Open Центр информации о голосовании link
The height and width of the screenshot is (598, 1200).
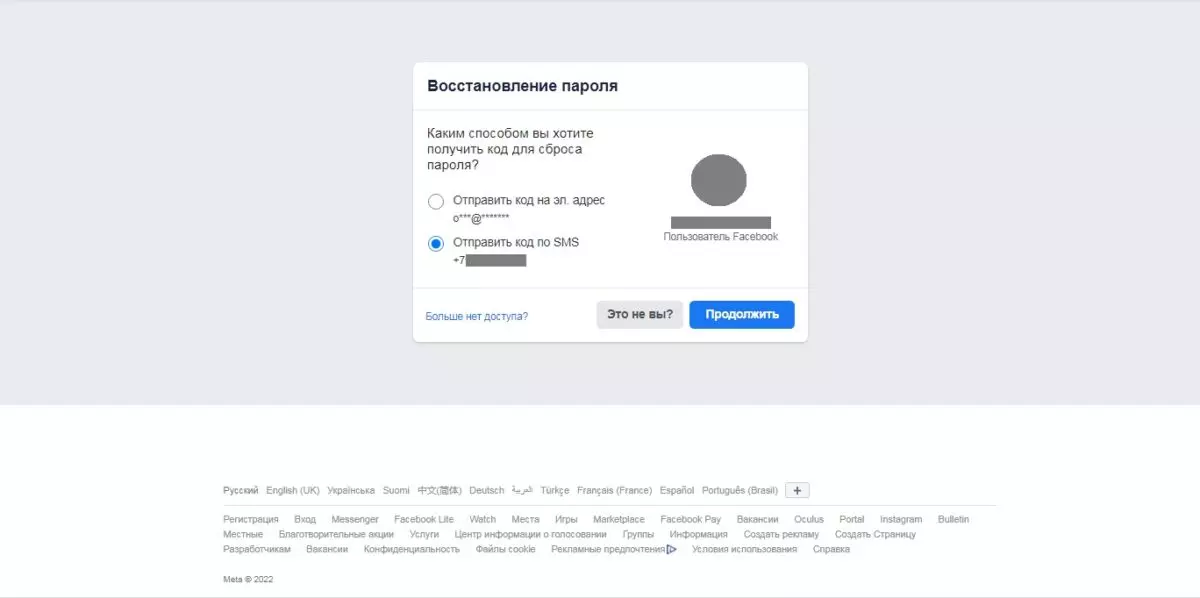click(x=531, y=534)
